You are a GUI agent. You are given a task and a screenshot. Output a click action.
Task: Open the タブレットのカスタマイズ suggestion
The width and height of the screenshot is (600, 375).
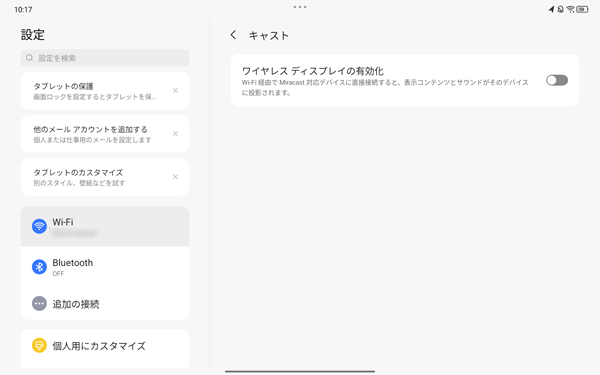tap(105, 177)
